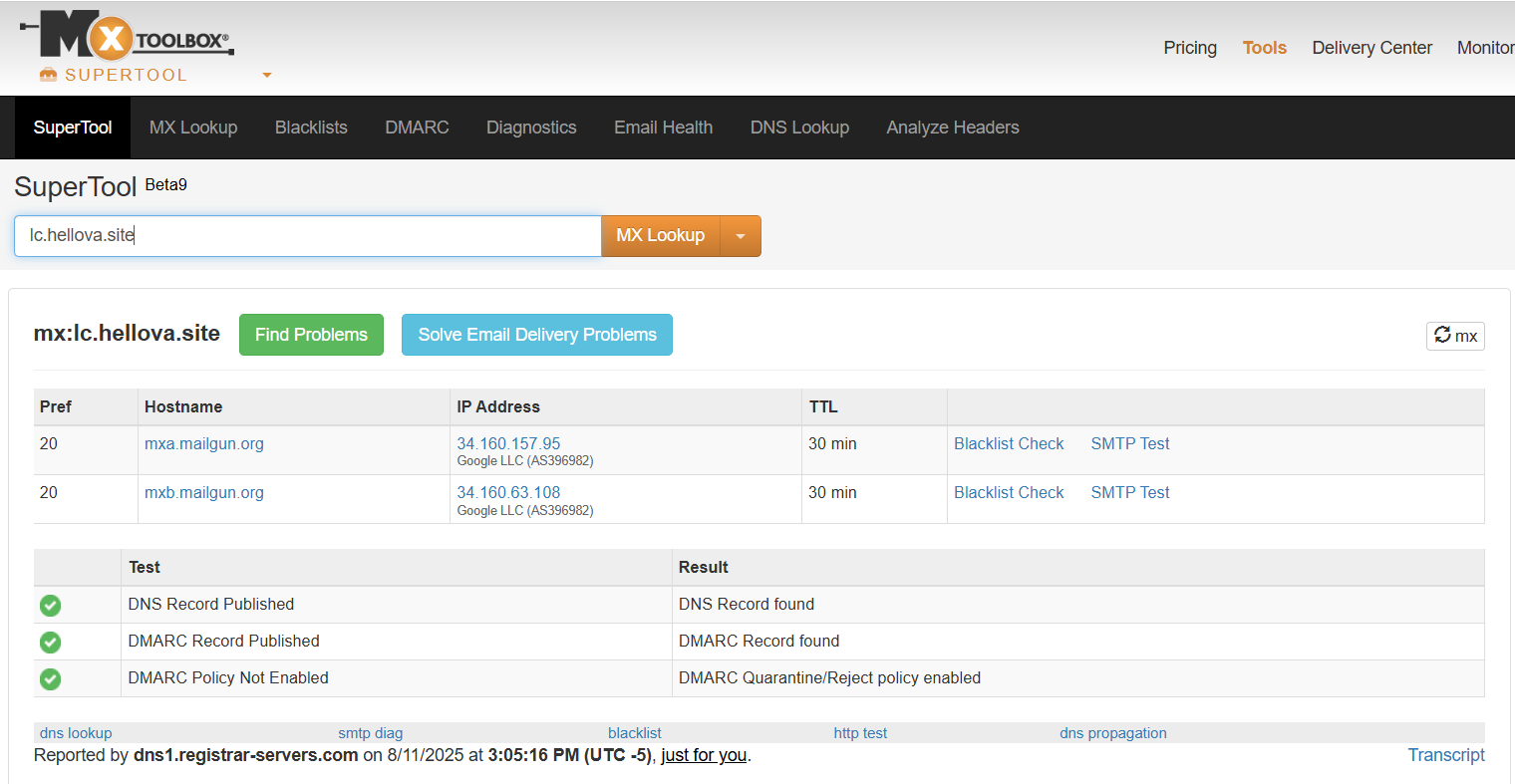
Task: Switch to the DMARC tab
Action: click(x=417, y=128)
